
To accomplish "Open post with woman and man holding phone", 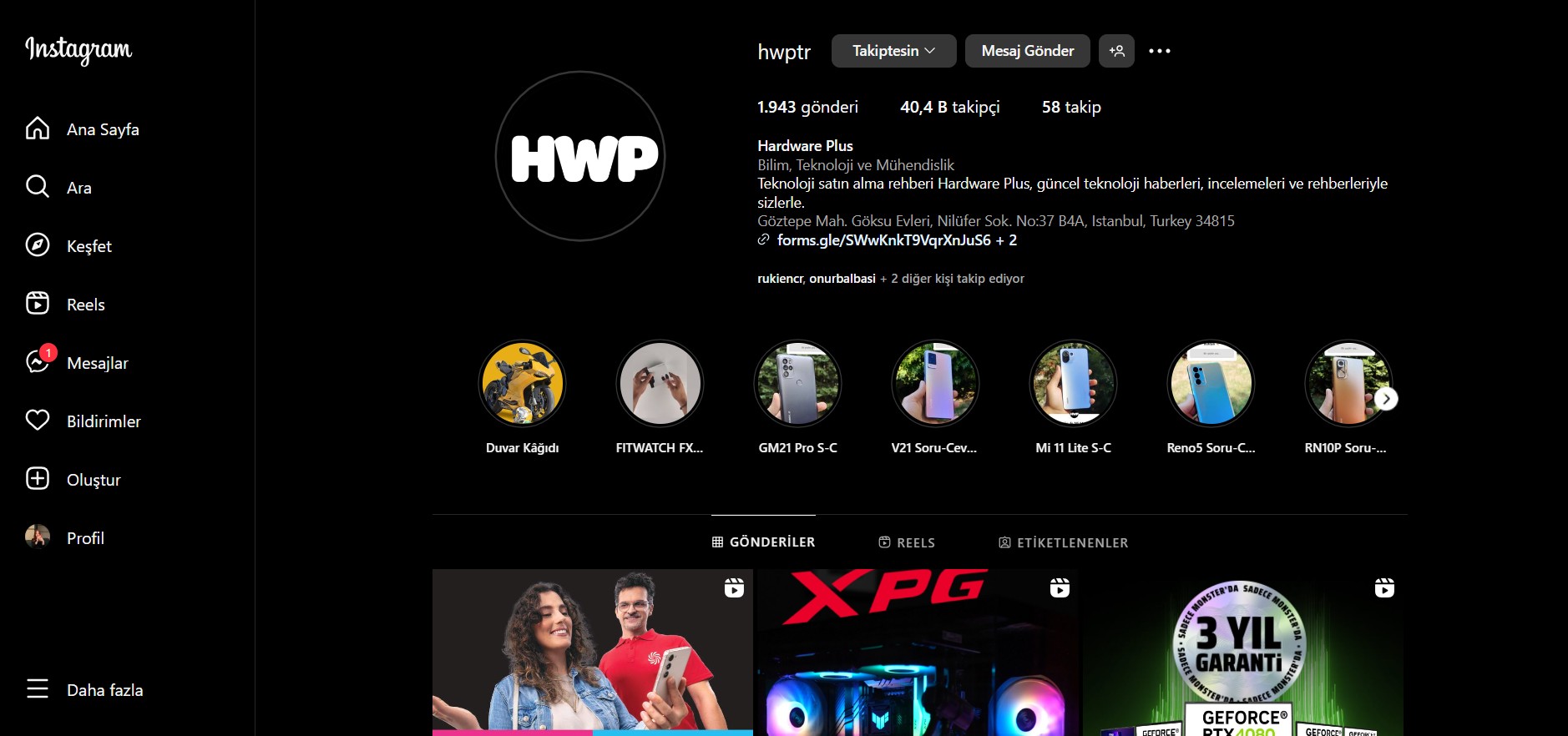I will click(593, 653).
